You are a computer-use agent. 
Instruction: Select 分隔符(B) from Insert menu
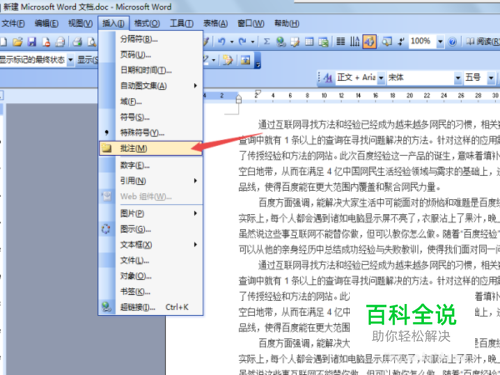pos(151,39)
